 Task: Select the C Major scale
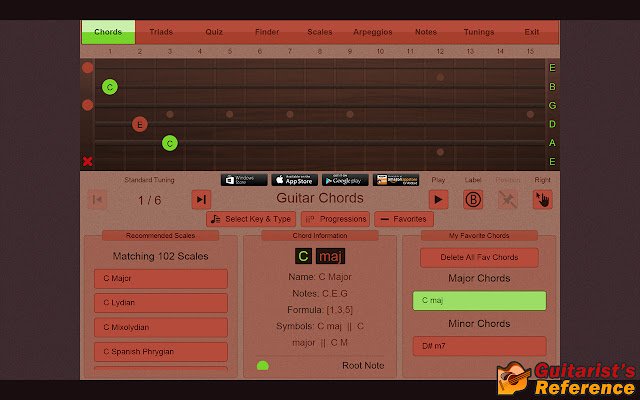161,279
